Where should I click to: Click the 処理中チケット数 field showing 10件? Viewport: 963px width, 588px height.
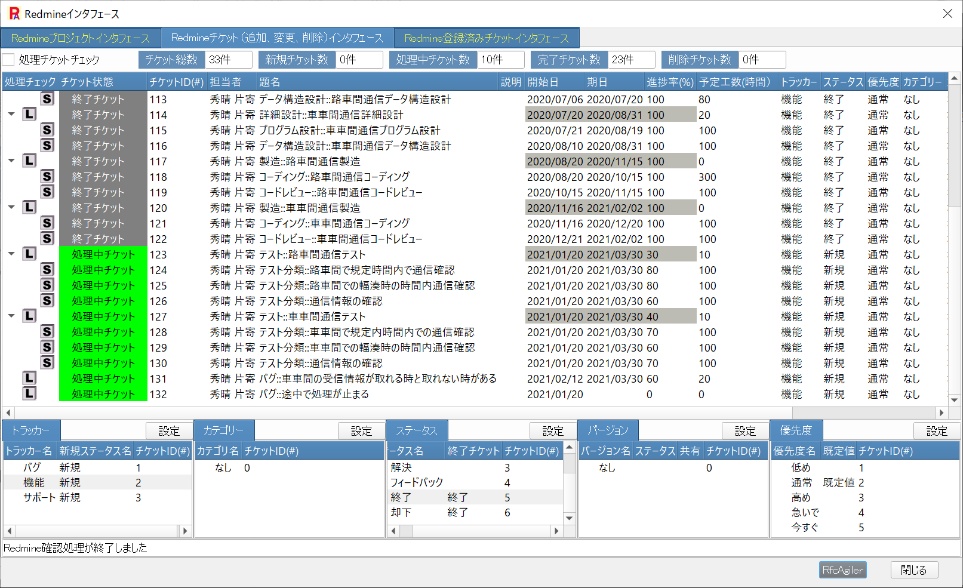[501, 60]
